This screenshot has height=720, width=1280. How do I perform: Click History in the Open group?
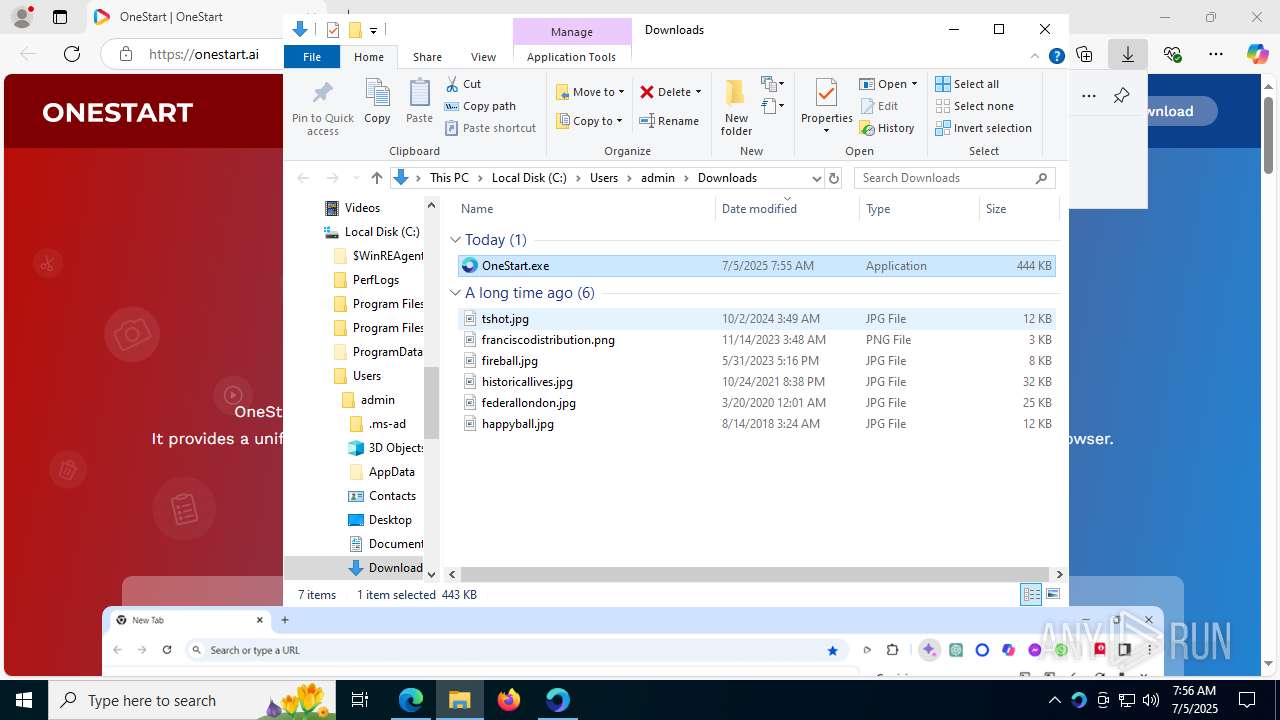[887, 128]
